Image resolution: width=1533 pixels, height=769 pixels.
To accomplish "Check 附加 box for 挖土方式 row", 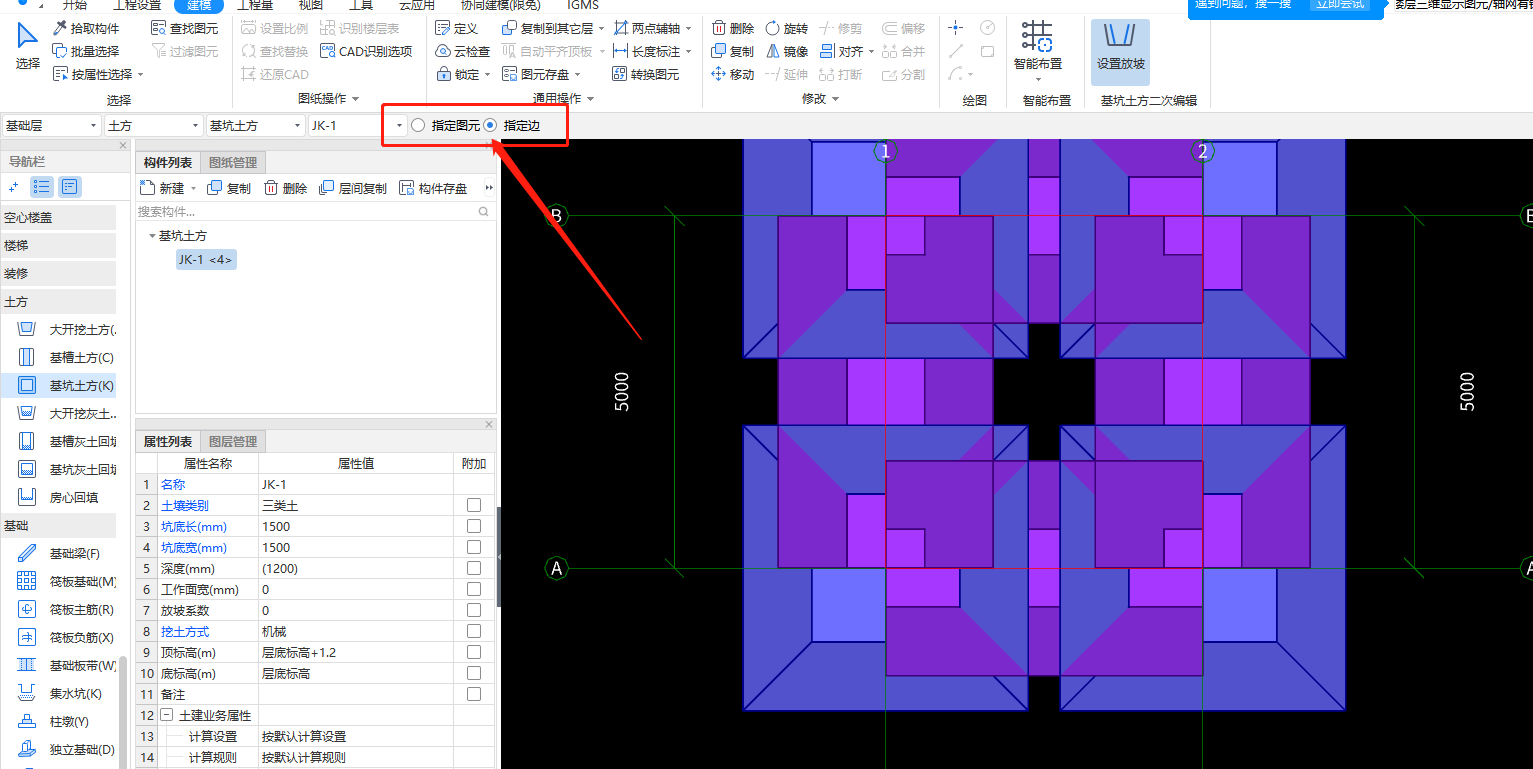I will 474,631.
